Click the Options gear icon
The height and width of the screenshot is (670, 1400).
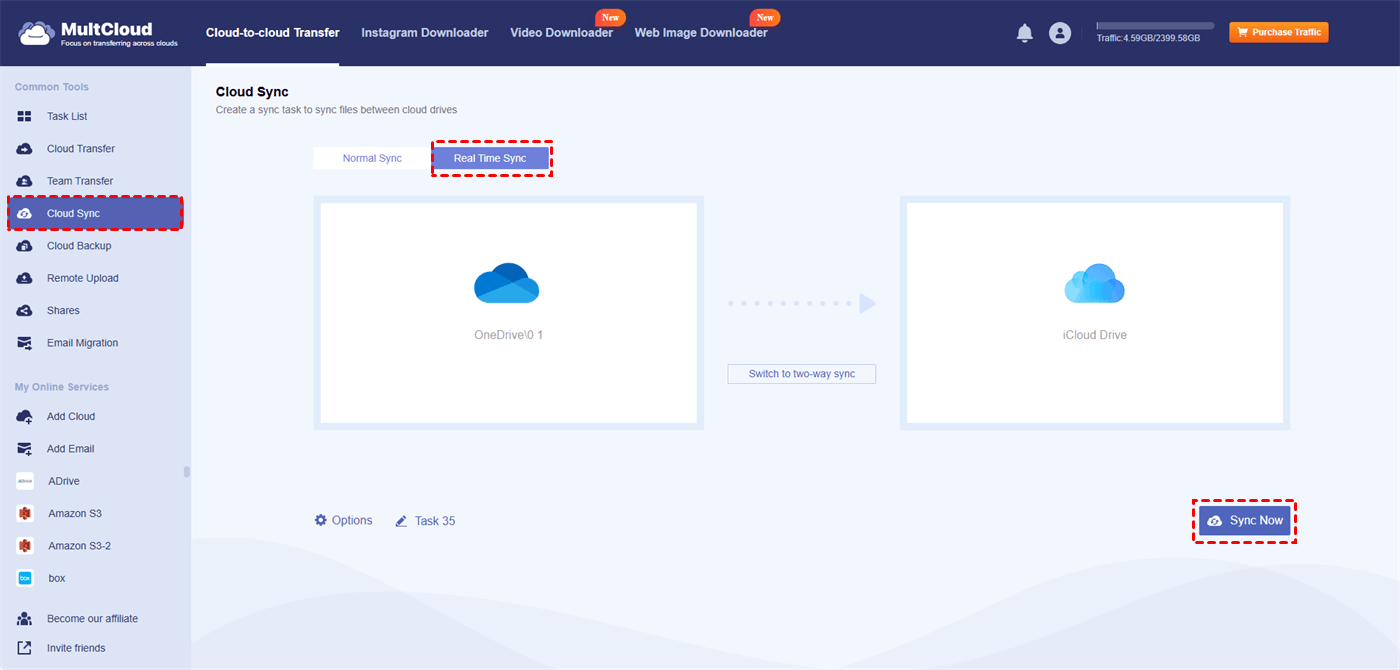(x=321, y=520)
